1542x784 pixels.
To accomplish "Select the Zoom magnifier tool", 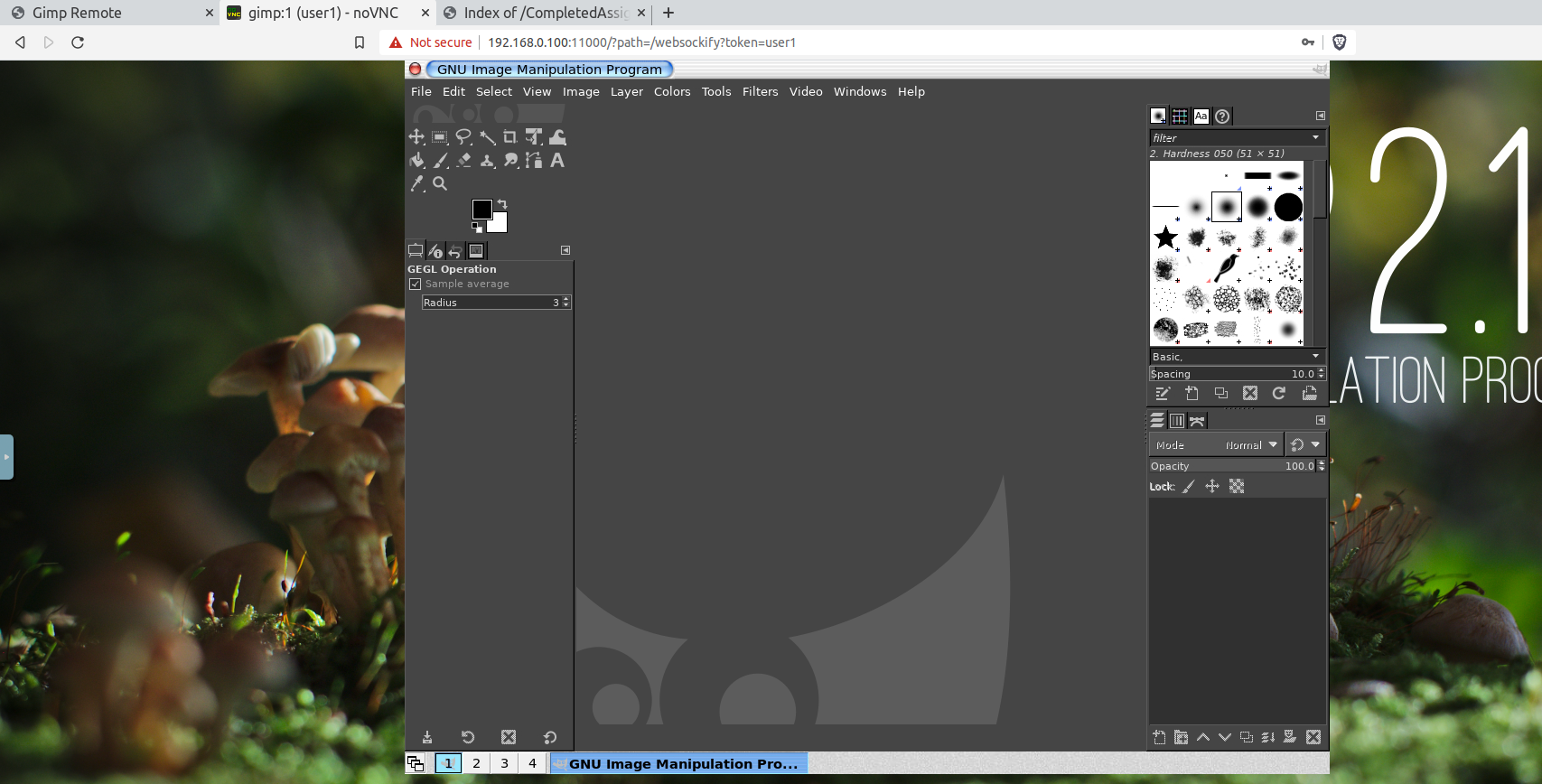I will click(x=440, y=183).
